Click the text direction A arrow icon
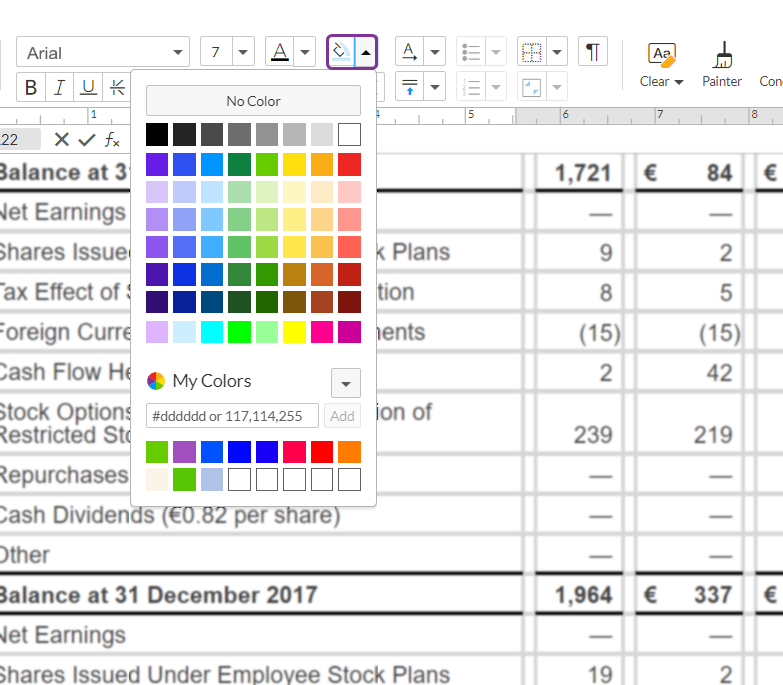 coord(409,51)
